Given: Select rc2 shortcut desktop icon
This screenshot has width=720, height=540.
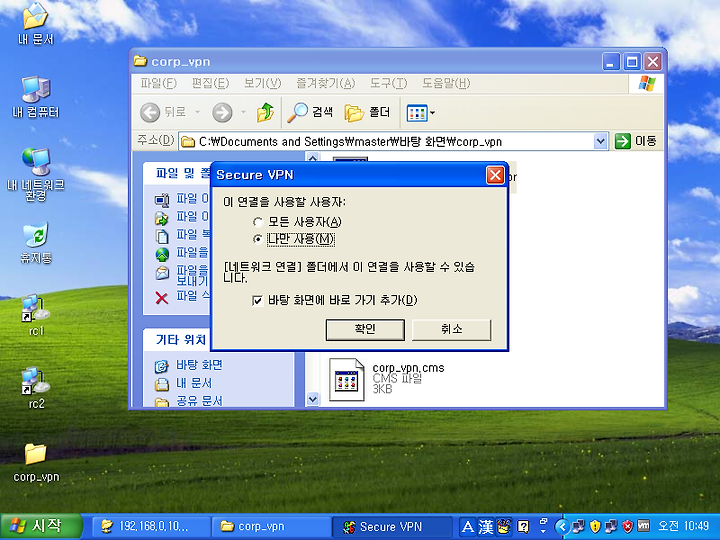Looking at the screenshot, I should click(36, 388).
